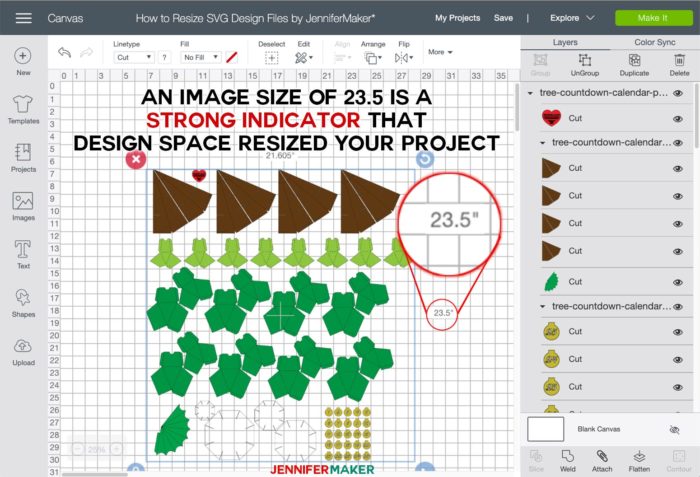Open the Templates panel

[x=23, y=109]
